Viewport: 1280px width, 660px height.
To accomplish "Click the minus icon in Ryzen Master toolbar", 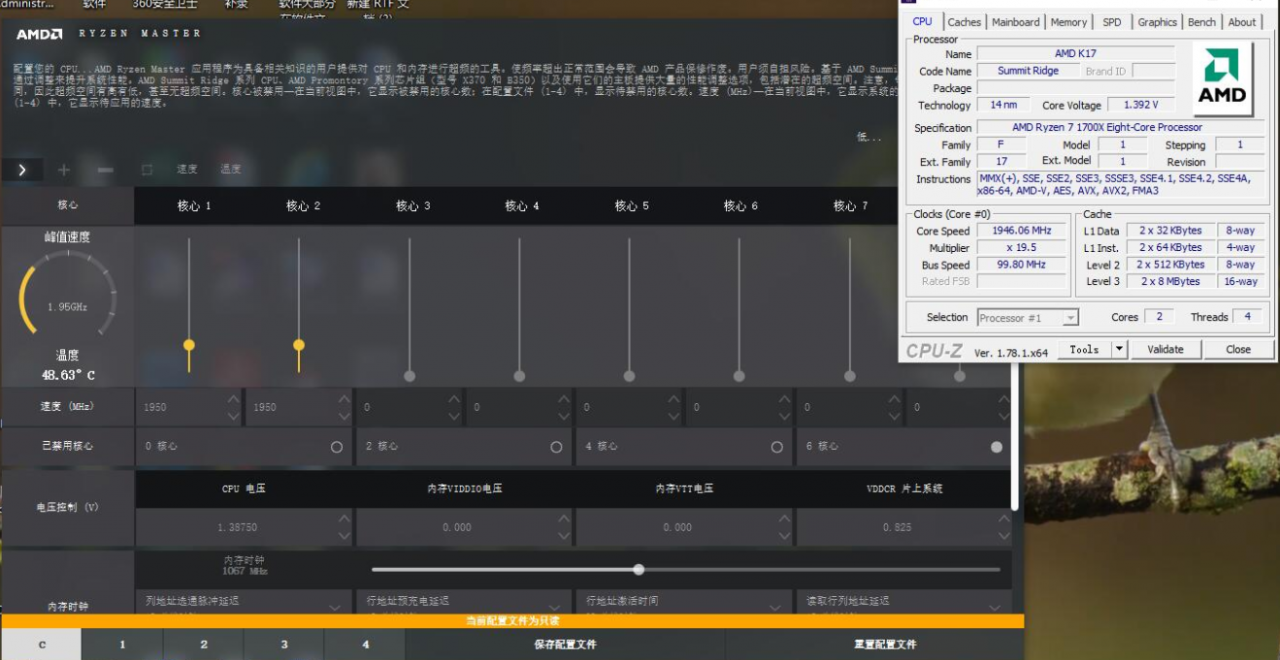I will pos(105,170).
